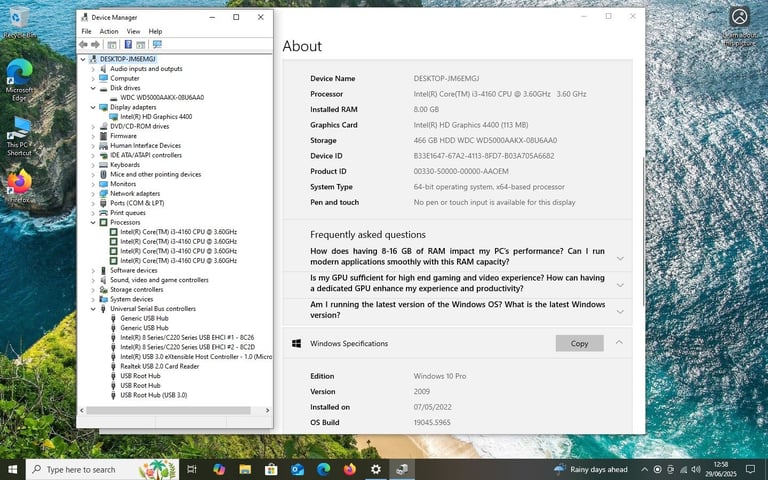Viewport: 768px width, 480px height.
Task: Click the Settings About page vertical scrollbar
Action: [643, 230]
